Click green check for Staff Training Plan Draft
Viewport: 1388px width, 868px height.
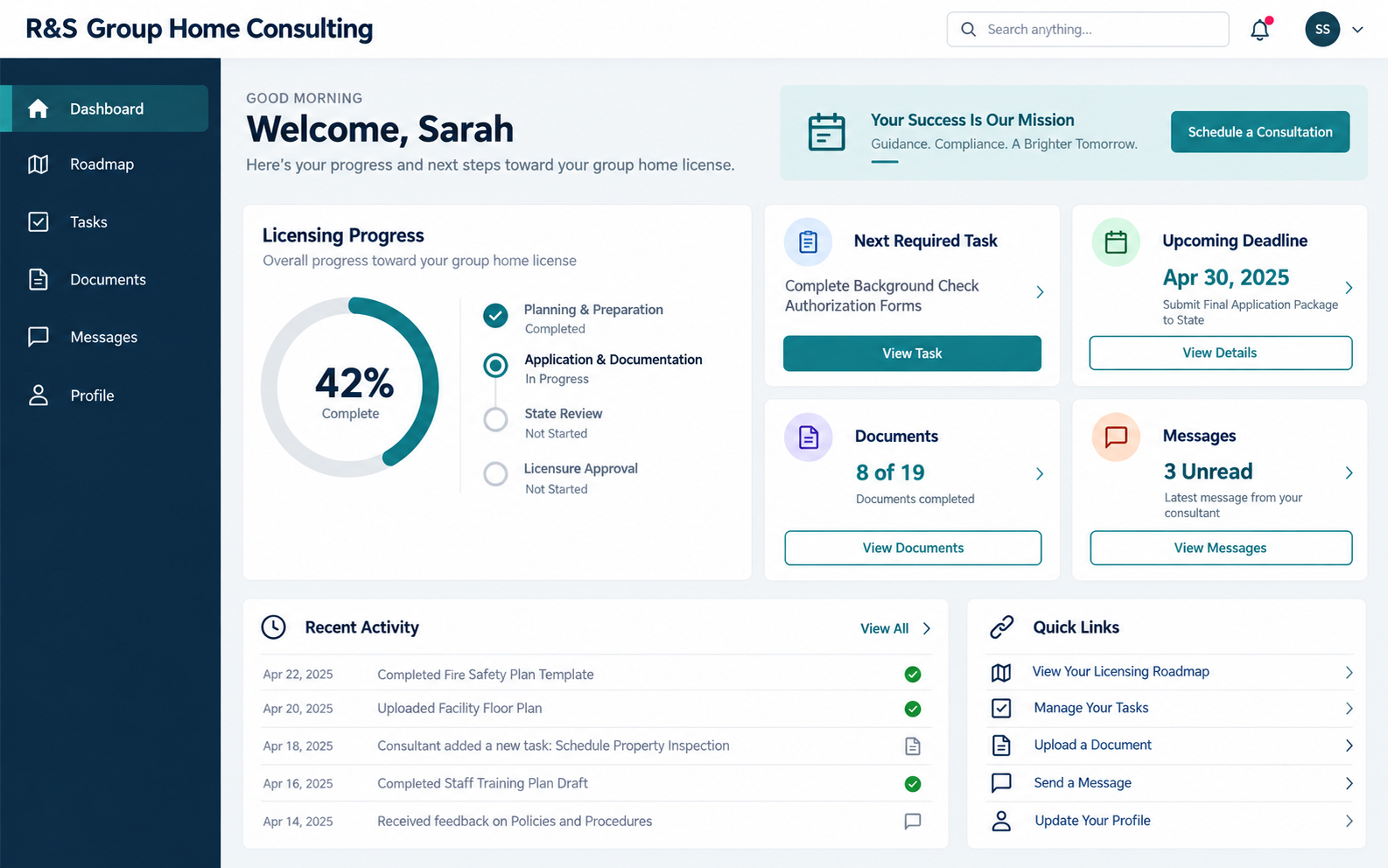(x=913, y=784)
